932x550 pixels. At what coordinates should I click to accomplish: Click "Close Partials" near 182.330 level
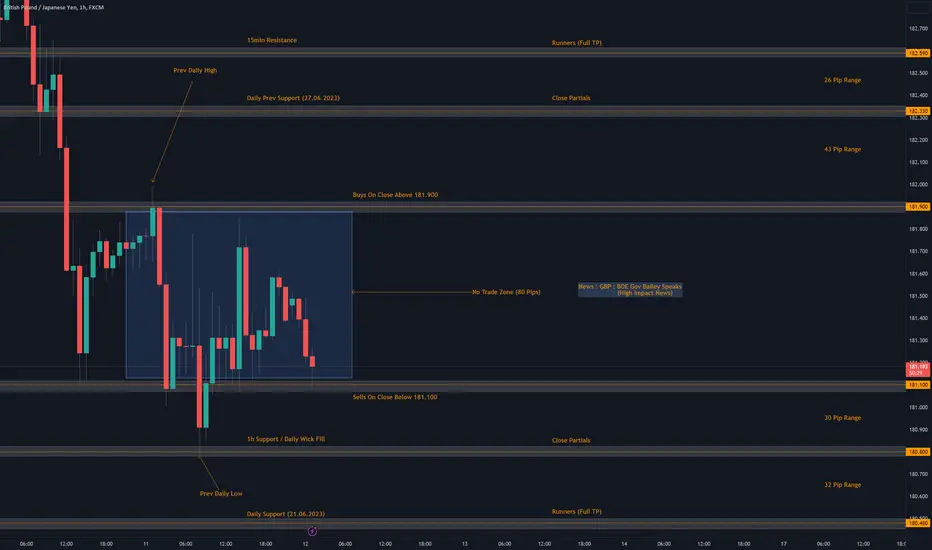[571, 98]
